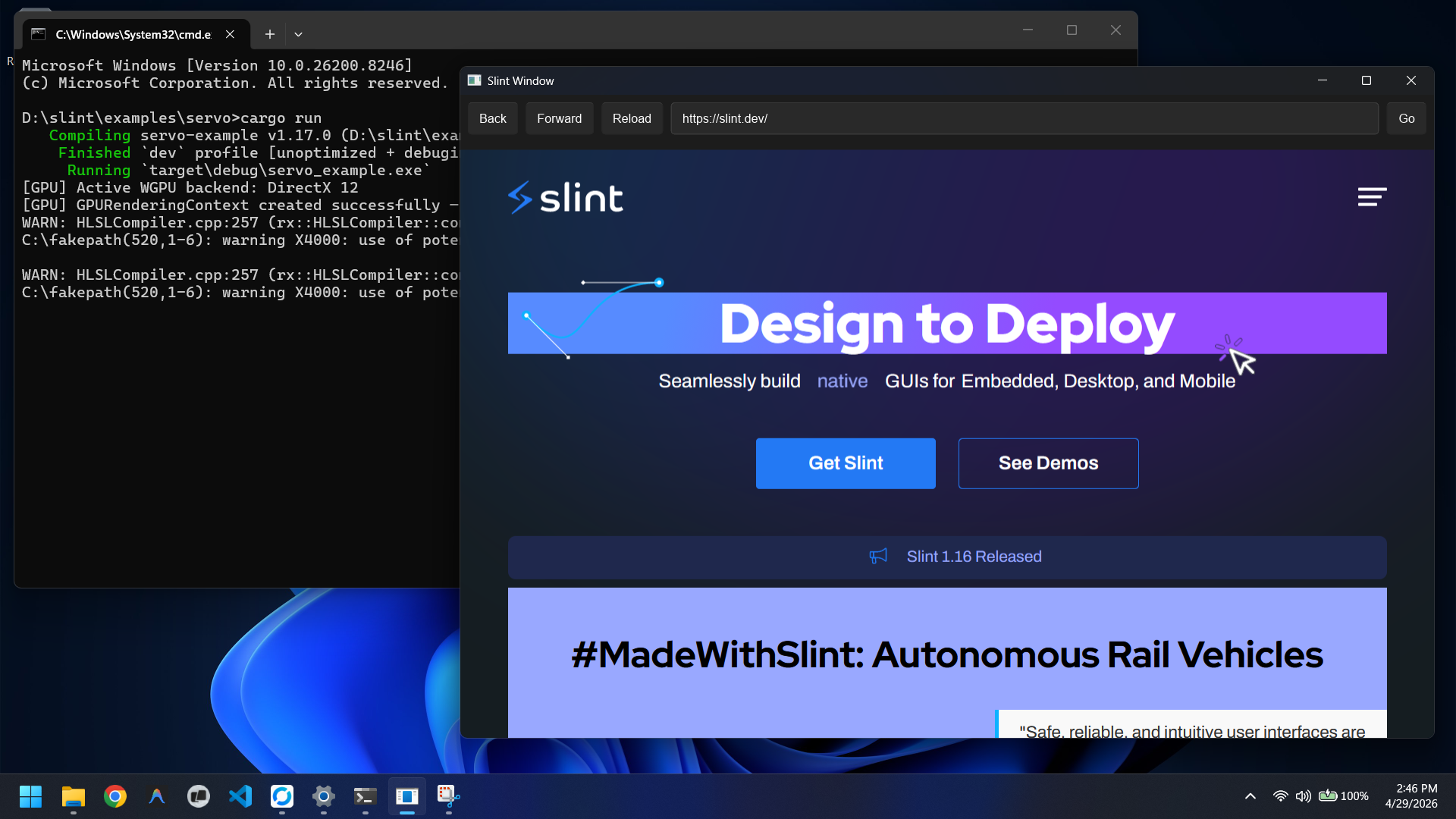Click the Design to Deploy headline banner

coord(947,323)
